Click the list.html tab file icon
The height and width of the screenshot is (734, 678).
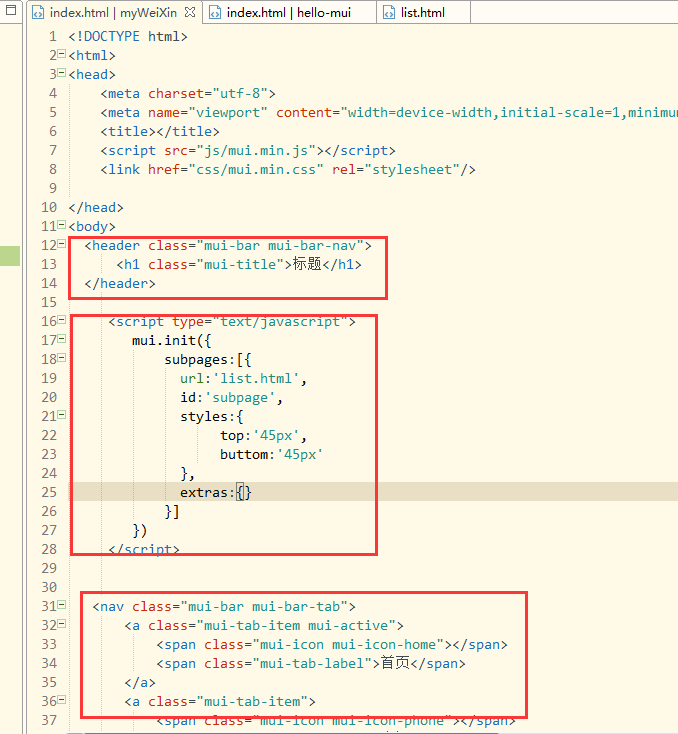pos(390,13)
